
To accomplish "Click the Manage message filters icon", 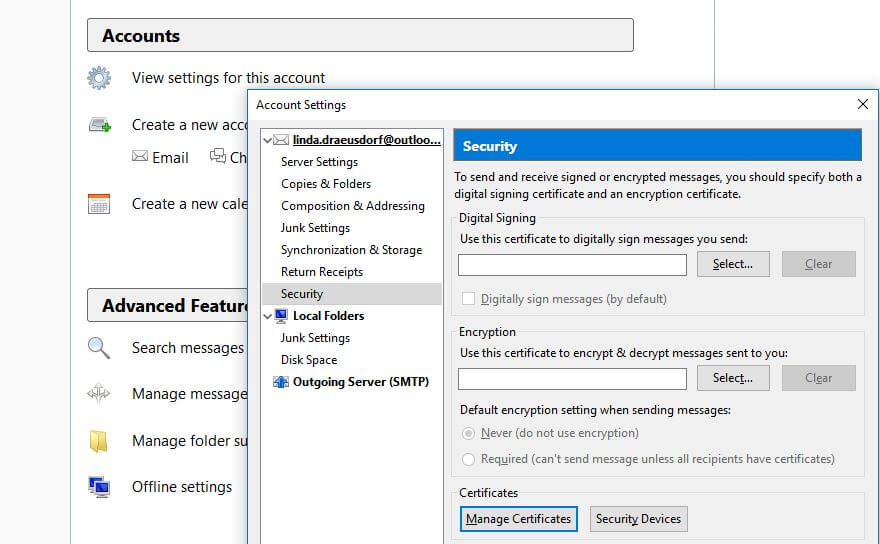I will (x=99, y=394).
